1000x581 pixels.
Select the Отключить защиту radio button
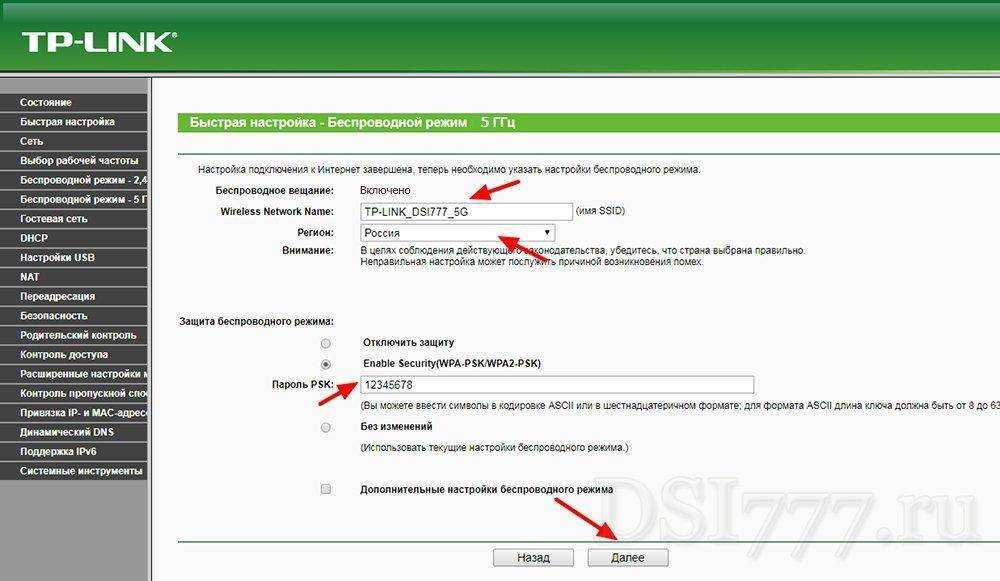pos(326,343)
